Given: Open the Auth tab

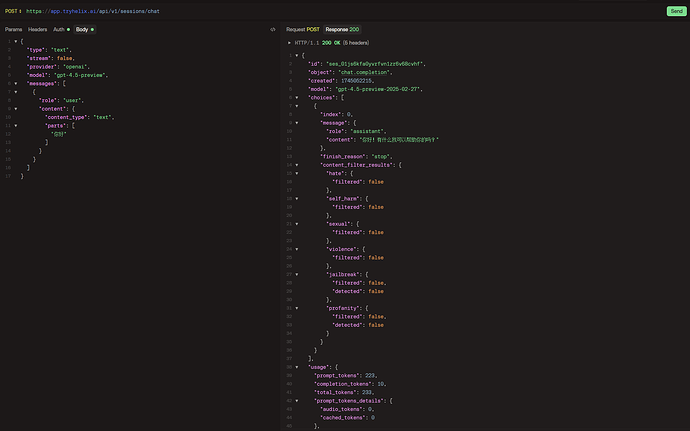Looking at the screenshot, I should click(61, 29).
